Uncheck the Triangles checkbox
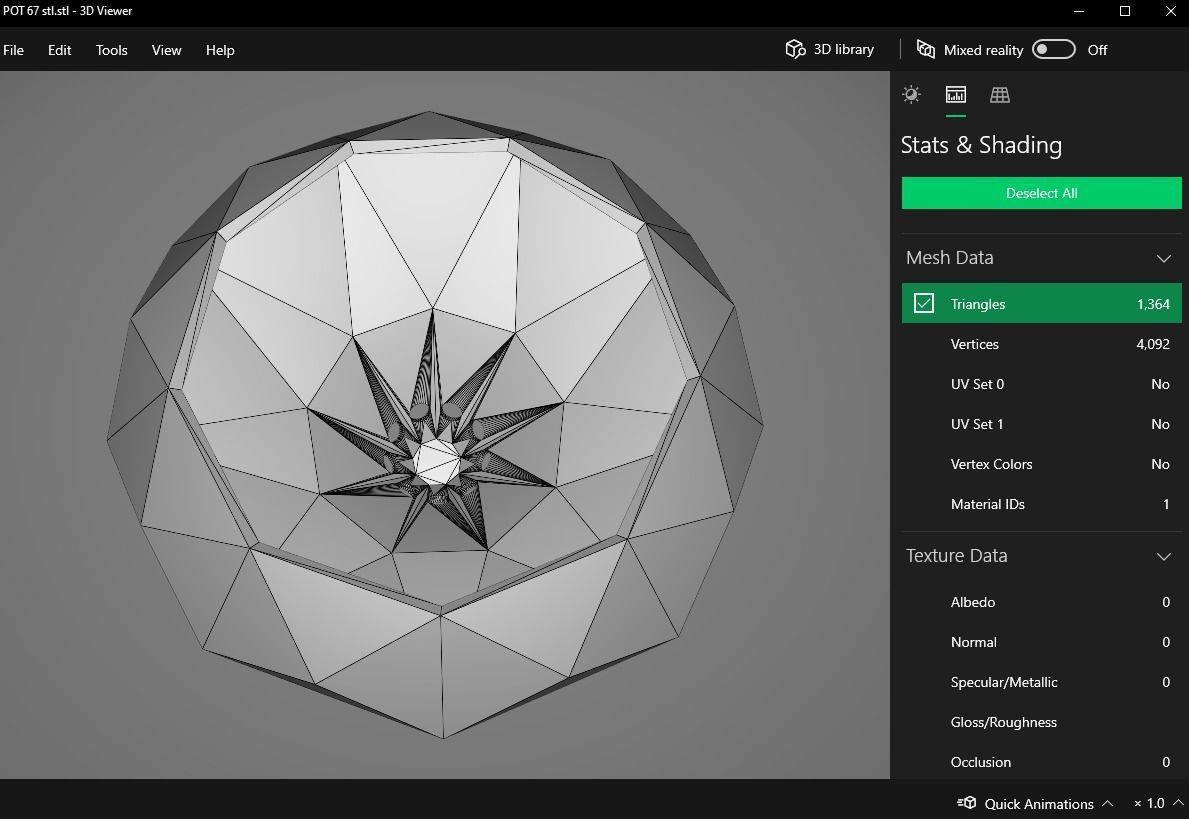This screenshot has width=1189, height=819. (924, 303)
